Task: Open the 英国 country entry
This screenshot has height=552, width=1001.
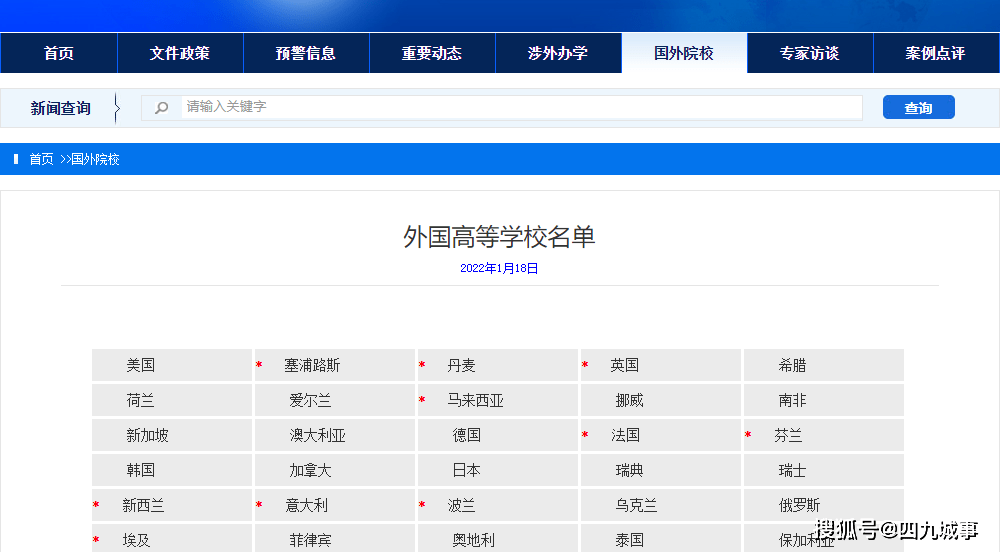Action: click(624, 365)
